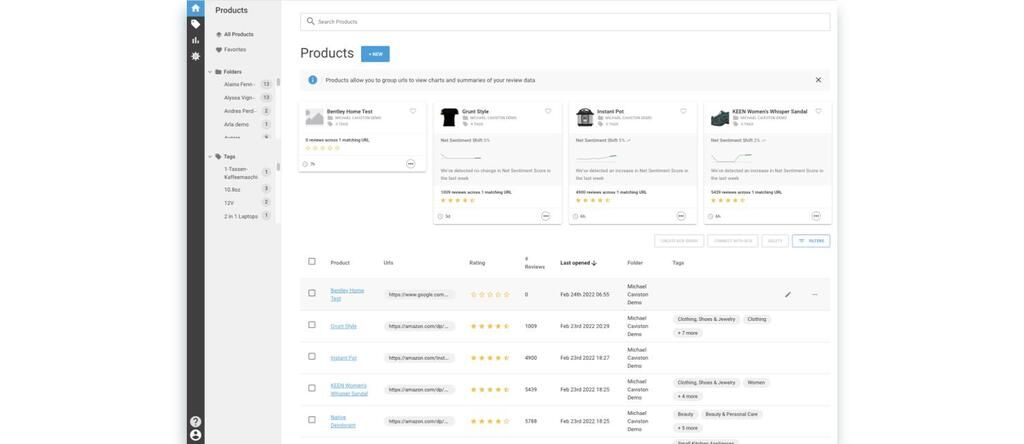Collapse the Folders section
The image size is (1024, 444).
click(210, 72)
